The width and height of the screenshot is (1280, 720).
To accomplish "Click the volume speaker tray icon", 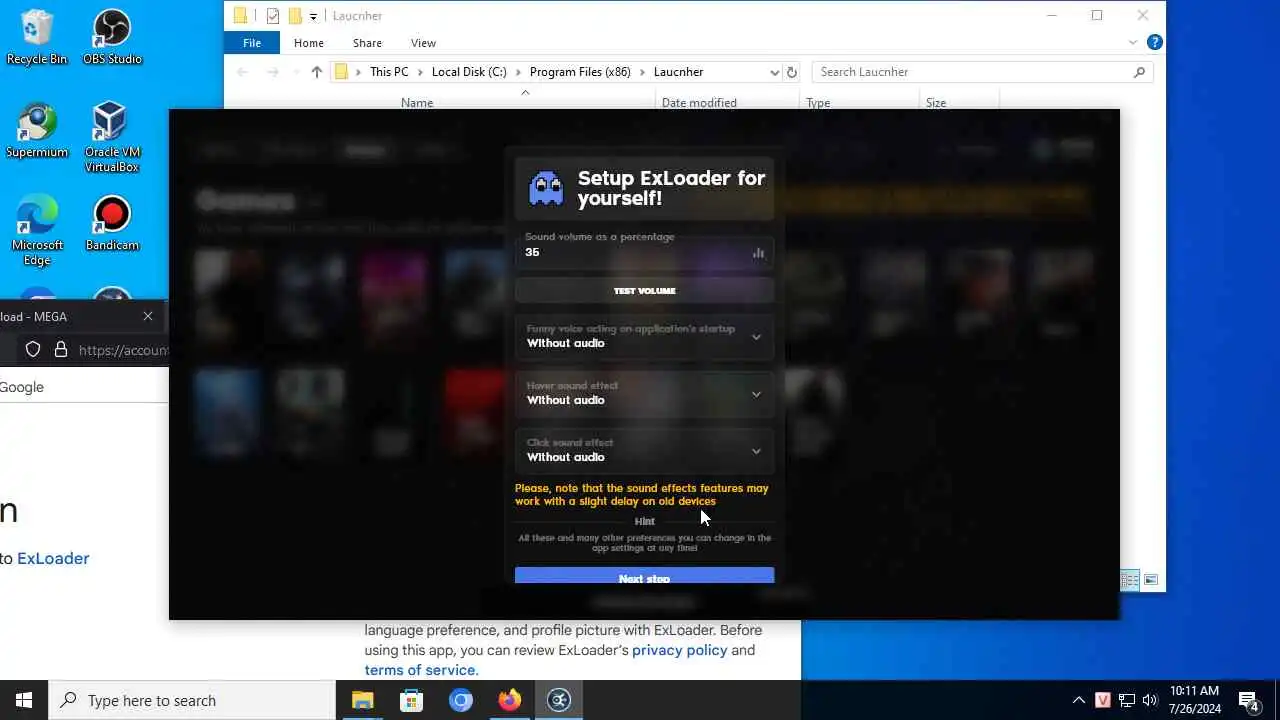I will [x=1150, y=700].
